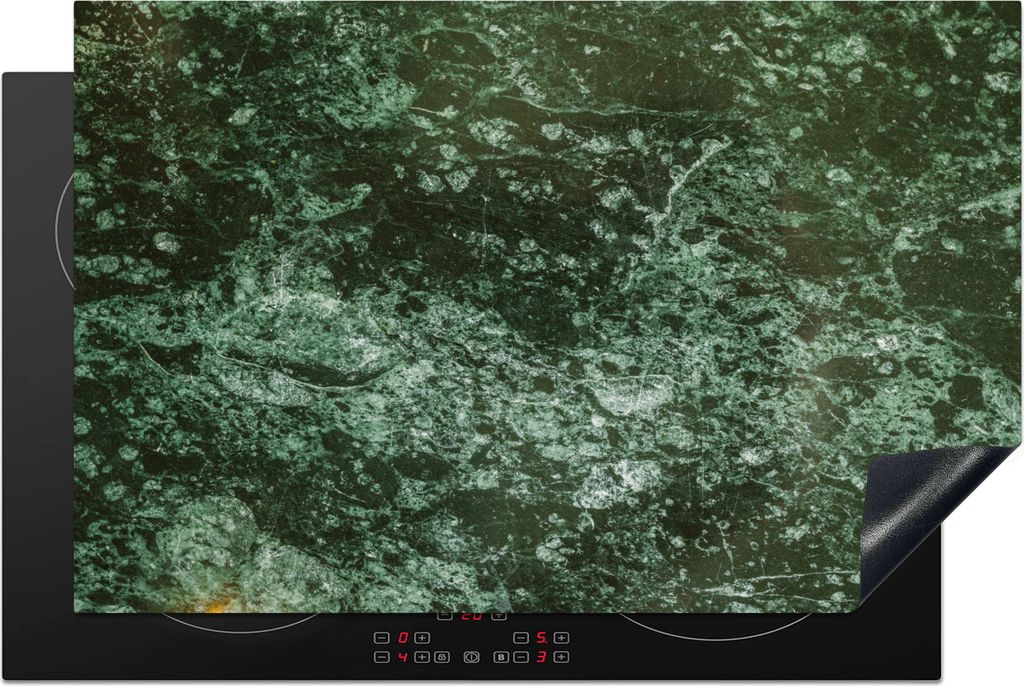Tap the timer minus button
This screenshot has width=1024, height=686.
445,615
